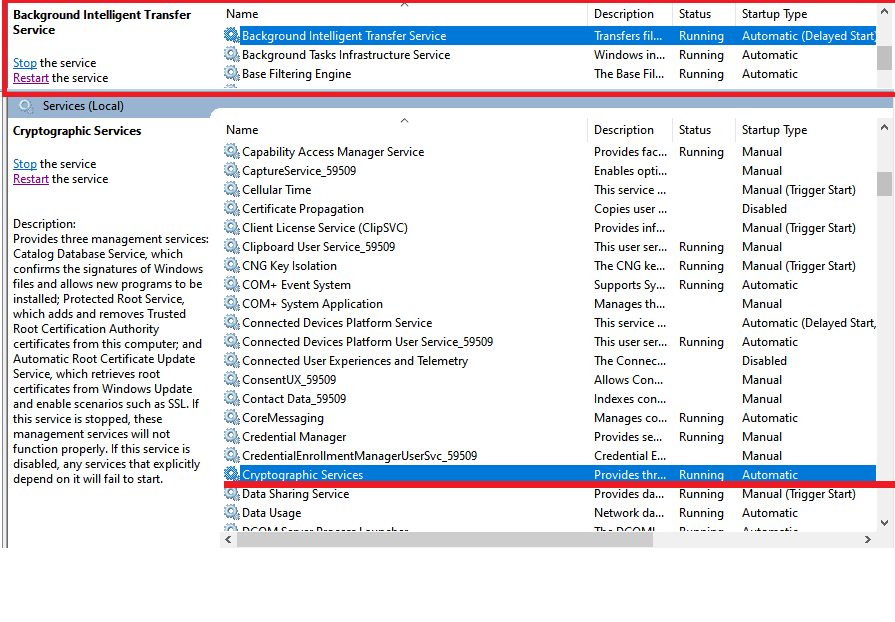
Task: Select Capability Access Manager Service row
Action: 550,151
